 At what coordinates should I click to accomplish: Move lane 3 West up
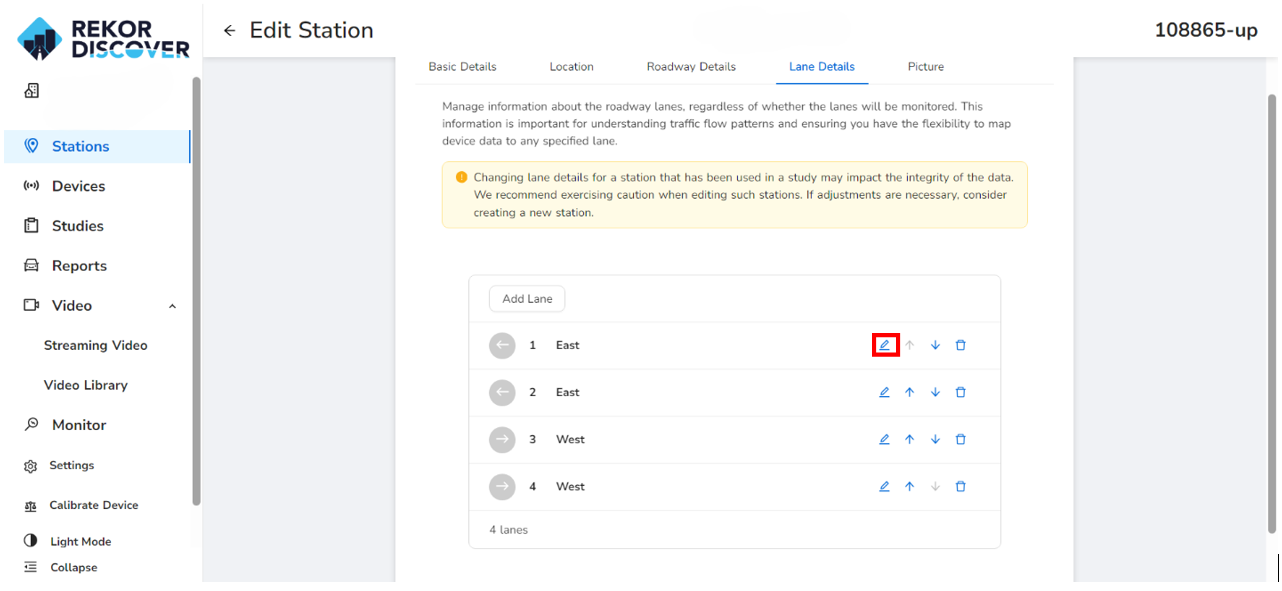click(x=909, y=439)
